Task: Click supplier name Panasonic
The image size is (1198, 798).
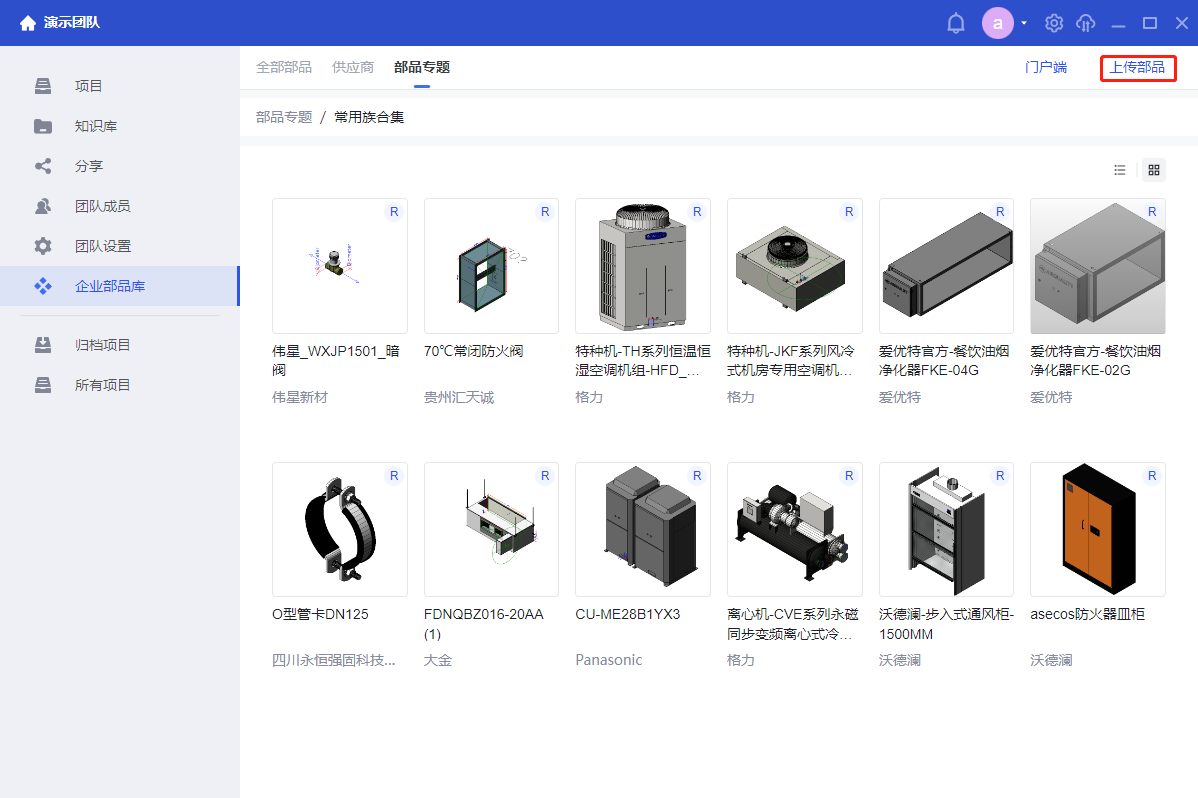Action: point(609,660)
